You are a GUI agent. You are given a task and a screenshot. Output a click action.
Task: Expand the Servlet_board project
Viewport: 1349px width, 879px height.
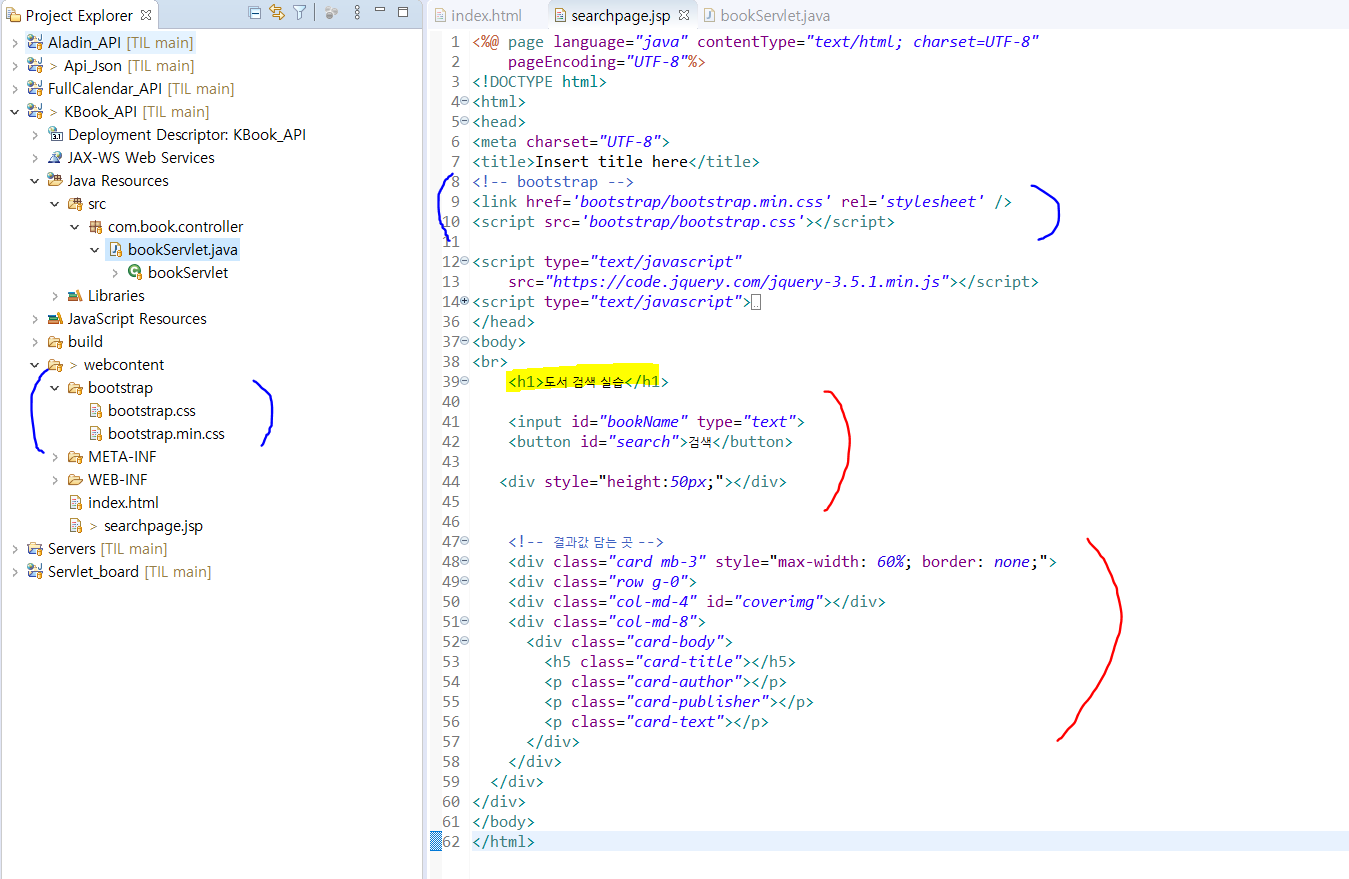(x=15, y=572)
